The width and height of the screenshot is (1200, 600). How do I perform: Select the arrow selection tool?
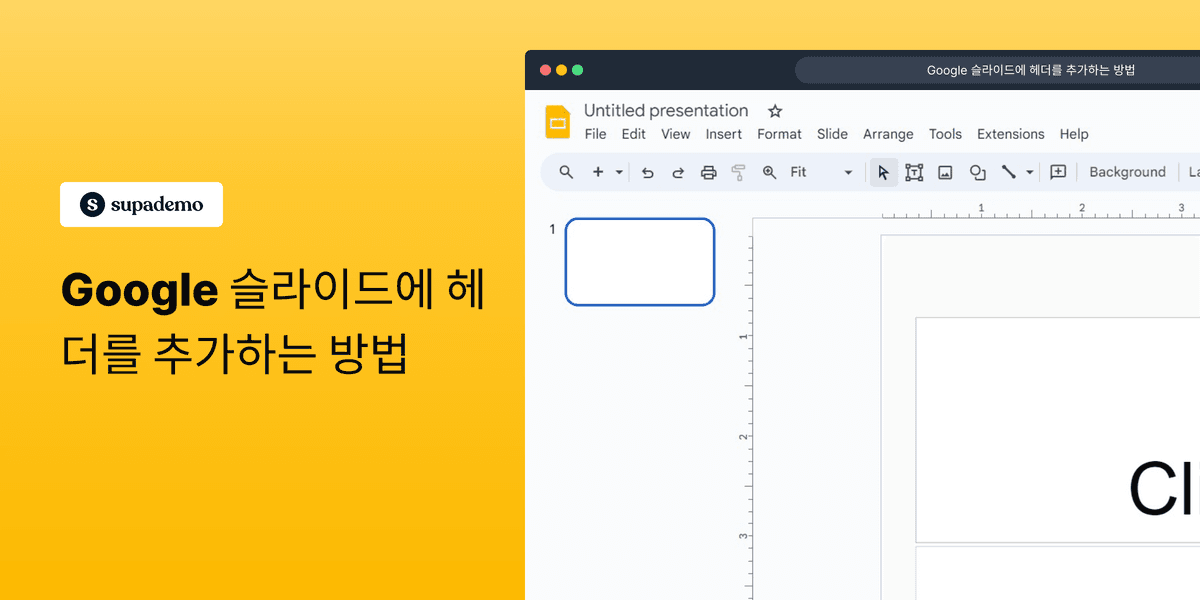[x=883, y=172]
